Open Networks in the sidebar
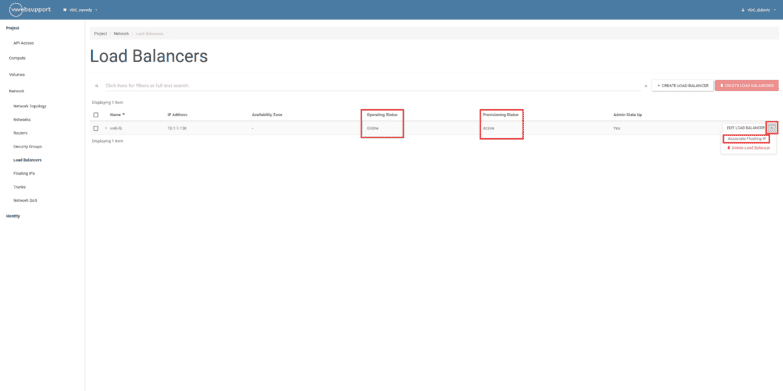The height and width of the screenshot is (391, 783). (x=22, y=120)
